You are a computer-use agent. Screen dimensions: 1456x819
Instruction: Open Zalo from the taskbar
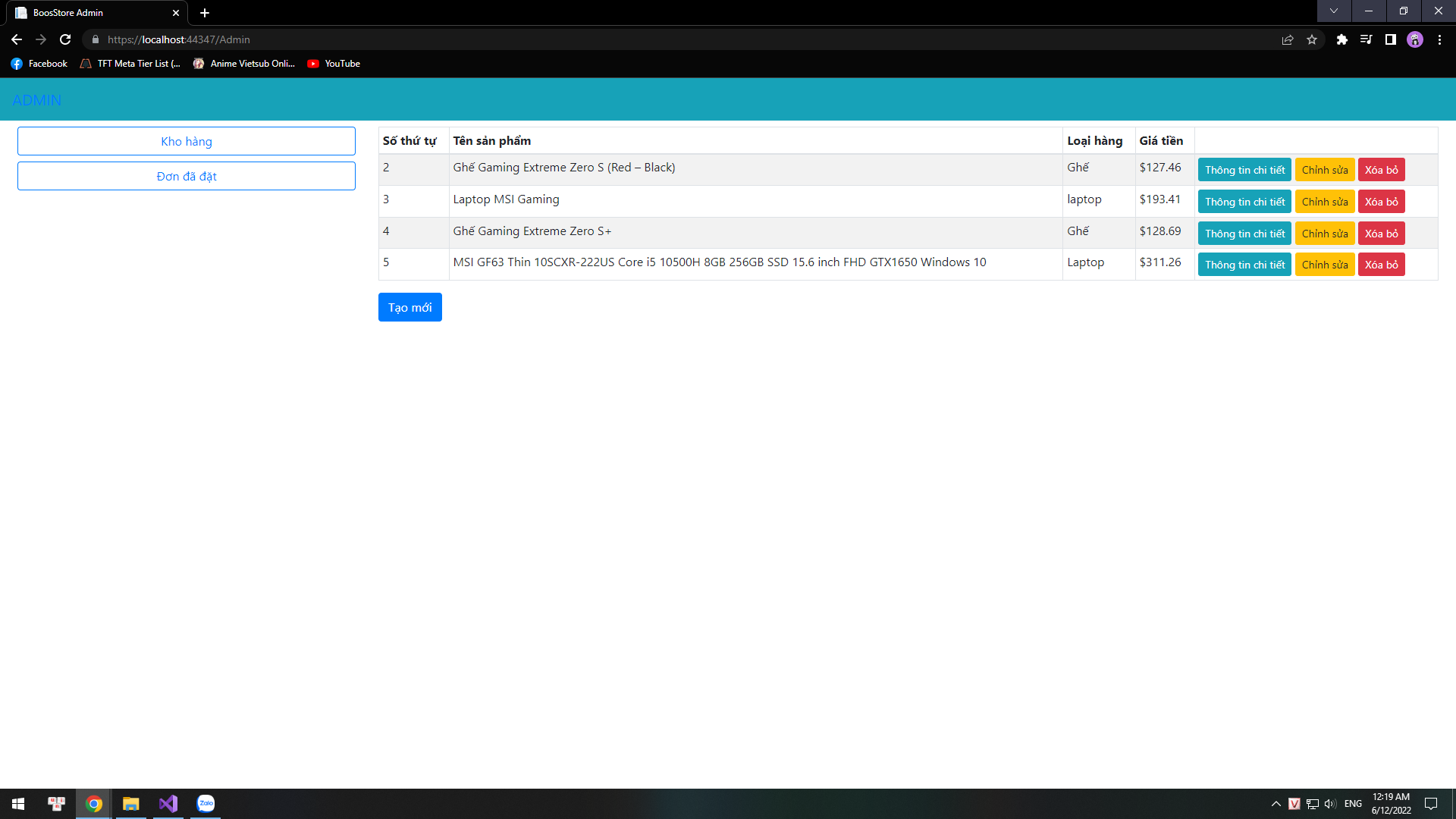tap(205, 803)
